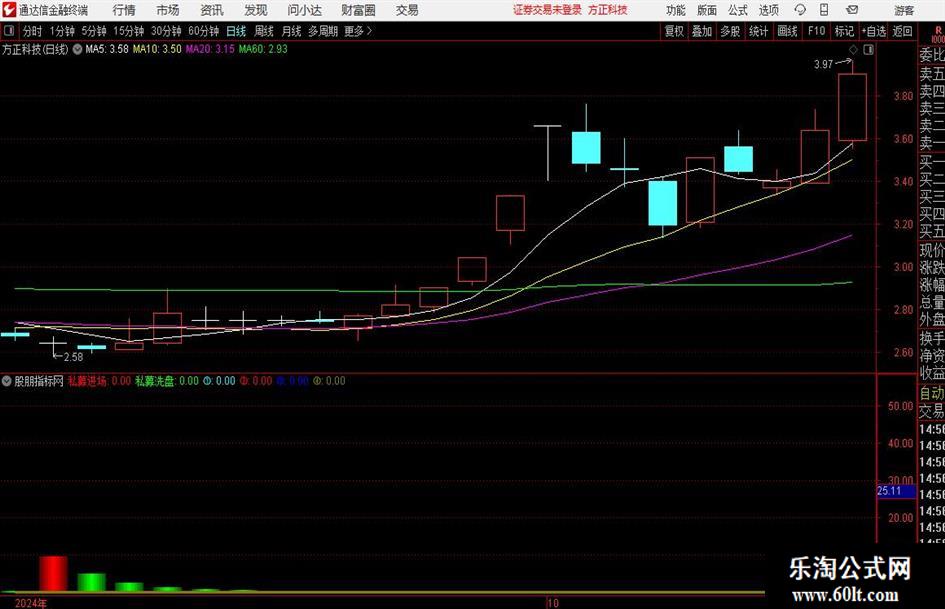The image size is (945, 609).
Task: Click the 2.58 low price label
Action: coord(74,357)
